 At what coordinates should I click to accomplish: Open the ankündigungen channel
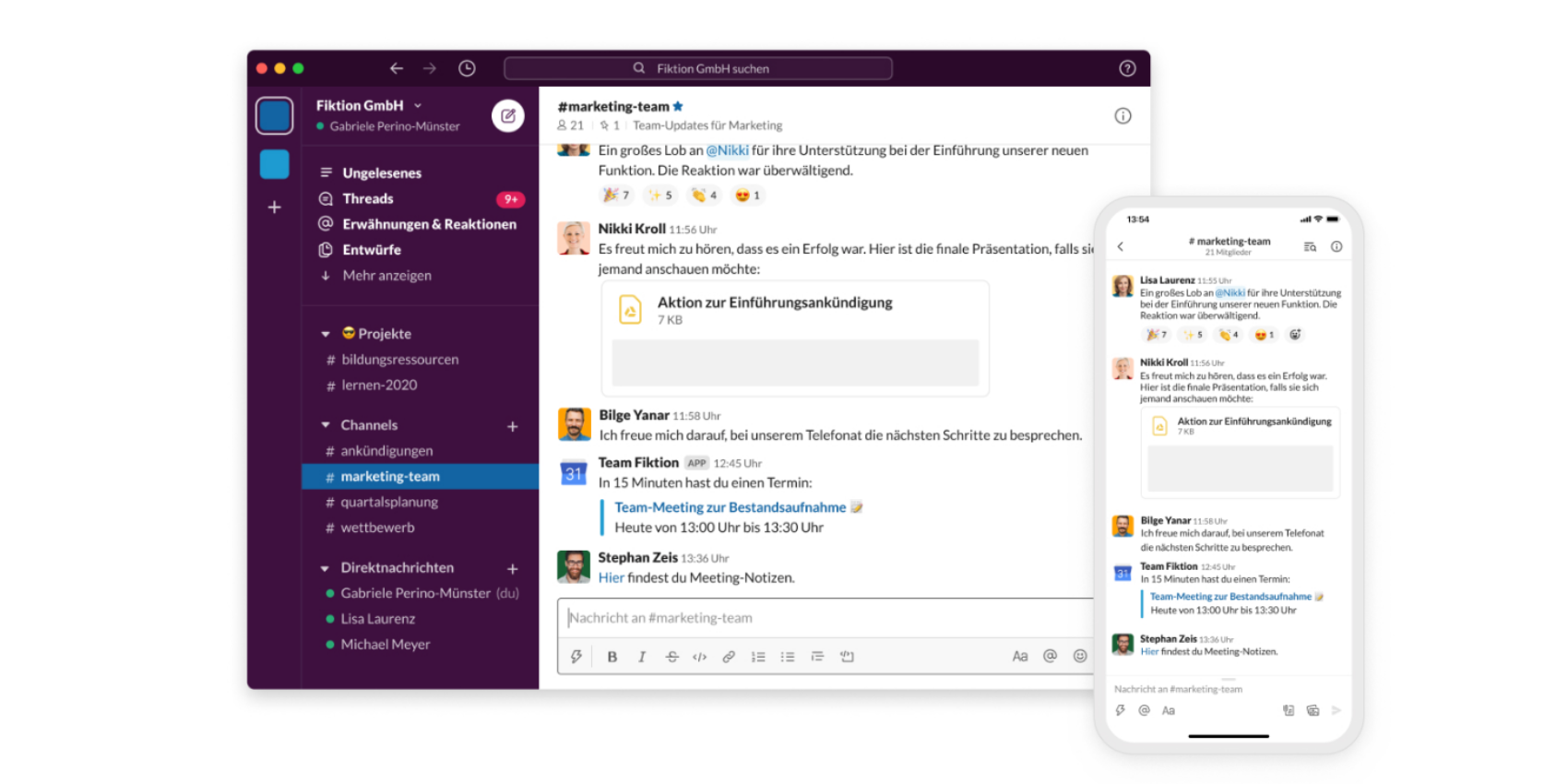(x=386, y=451)
